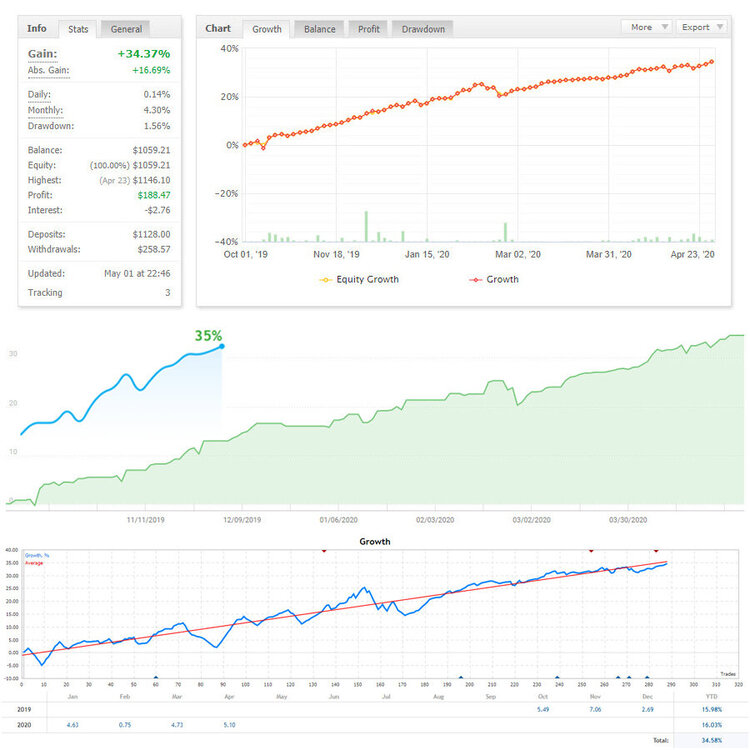Click the 34.58% total value
The width and height of the screenshot is (750, 750).
[x=712, y=740]
